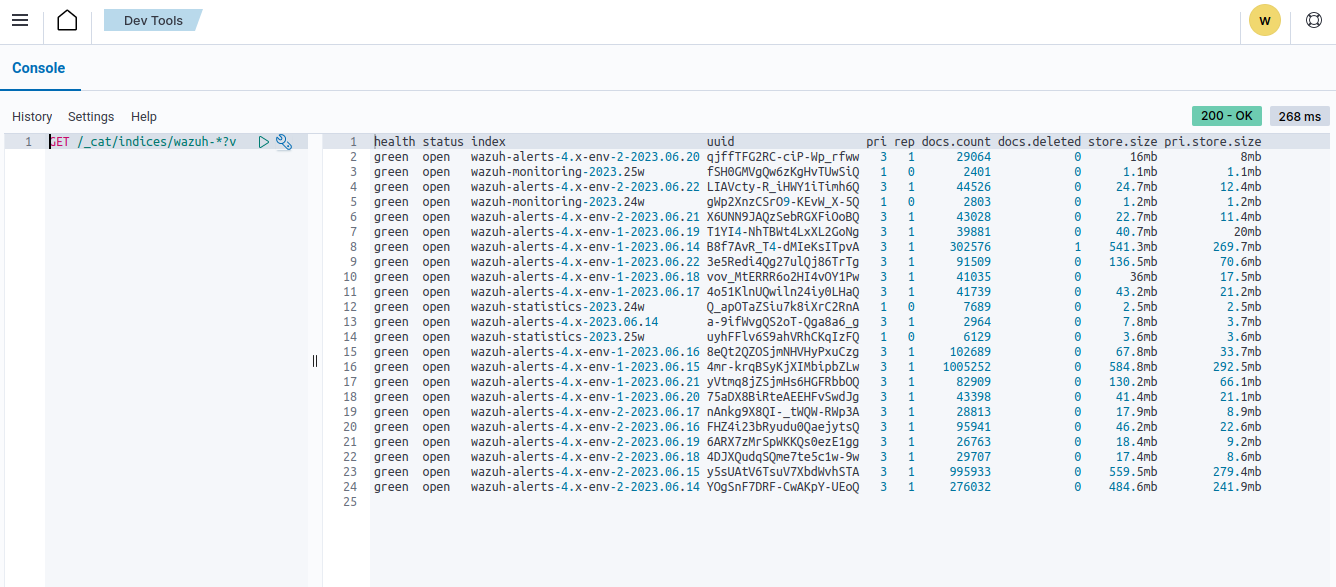Click the 200 - OK status badge

tap(1227, 116)
